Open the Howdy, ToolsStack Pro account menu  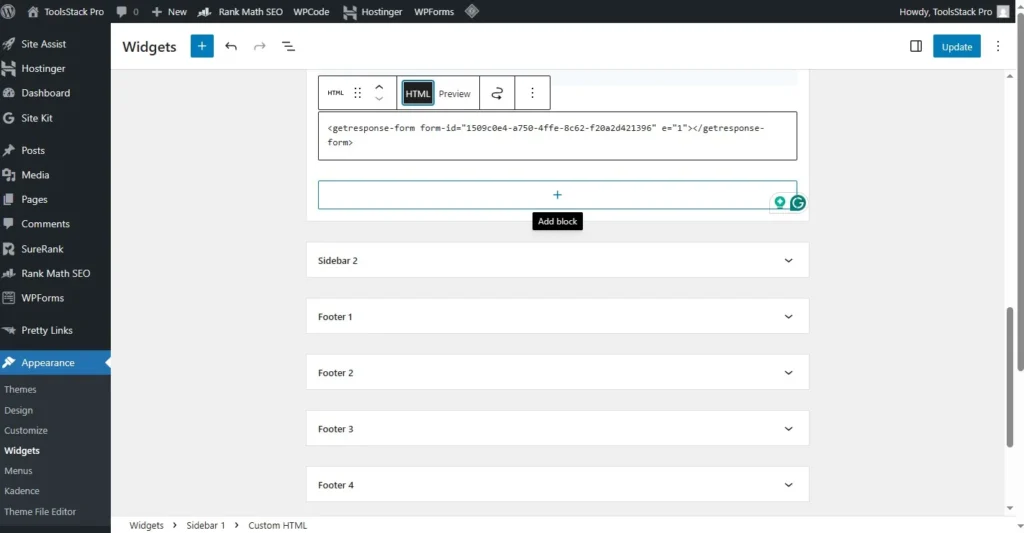tap(954, 12)
